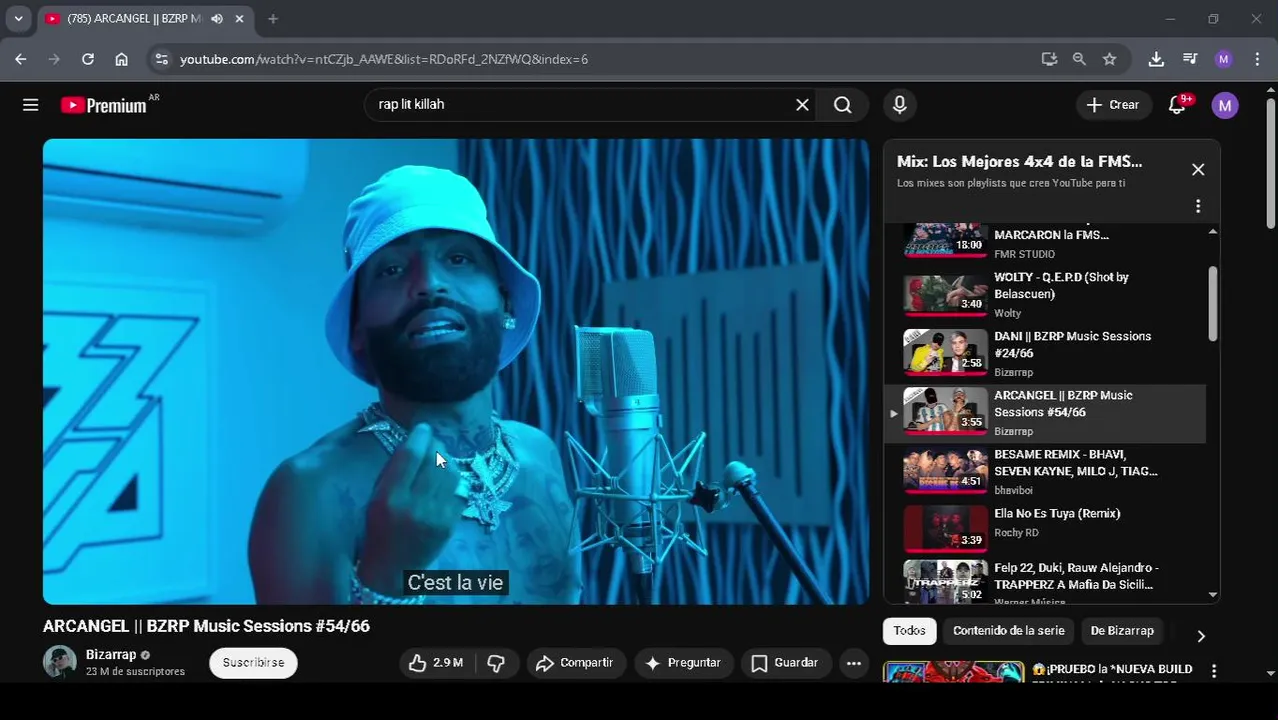Play WOLTY - Q.E.P.D from the playlist
The width and height of the screenshot is (1278, 720).
click(x=1045, y=295)
